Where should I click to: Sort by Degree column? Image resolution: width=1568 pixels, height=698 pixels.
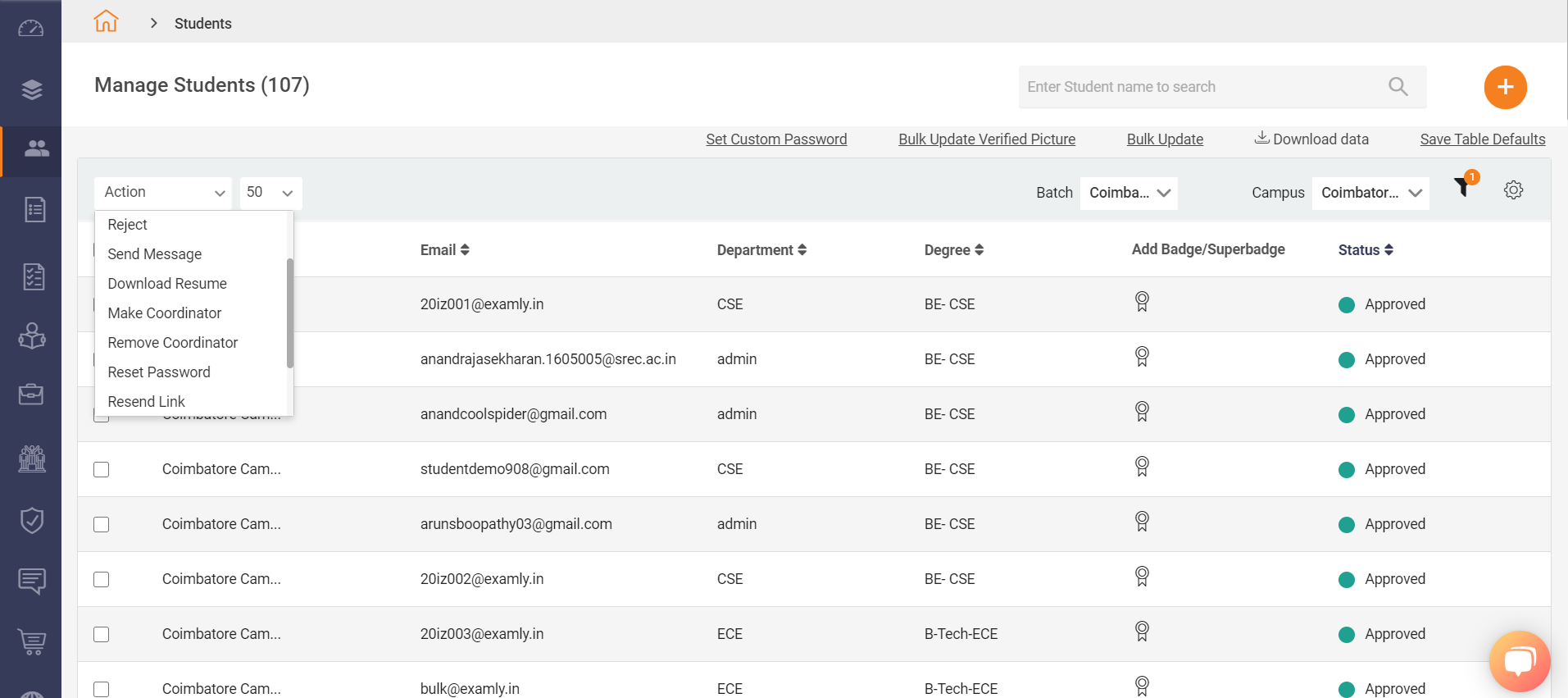pos(954,250)
